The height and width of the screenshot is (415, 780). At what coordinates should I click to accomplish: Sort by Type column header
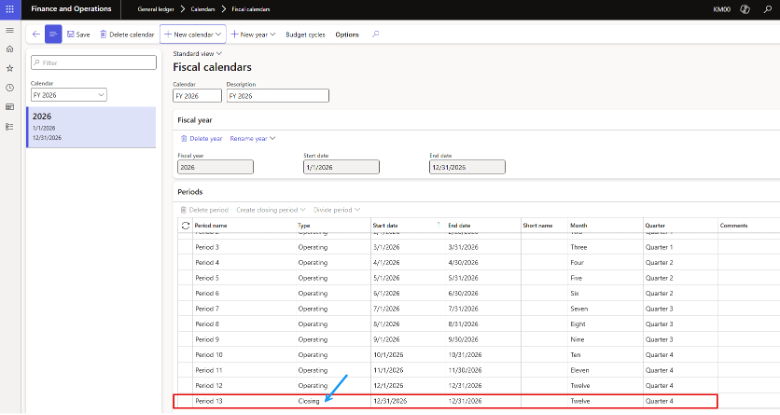click(x=304, y=225)
